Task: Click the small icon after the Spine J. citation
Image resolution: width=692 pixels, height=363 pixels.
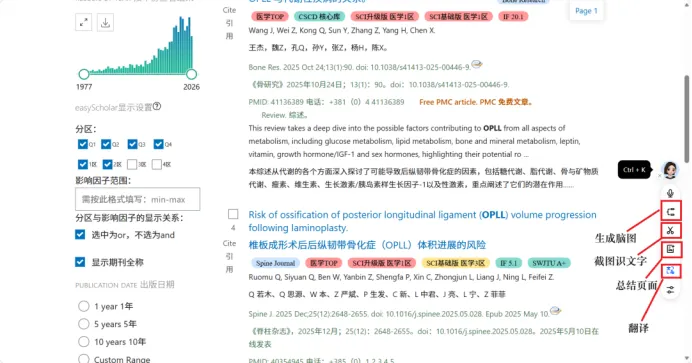Action: [x=556, y=311]
